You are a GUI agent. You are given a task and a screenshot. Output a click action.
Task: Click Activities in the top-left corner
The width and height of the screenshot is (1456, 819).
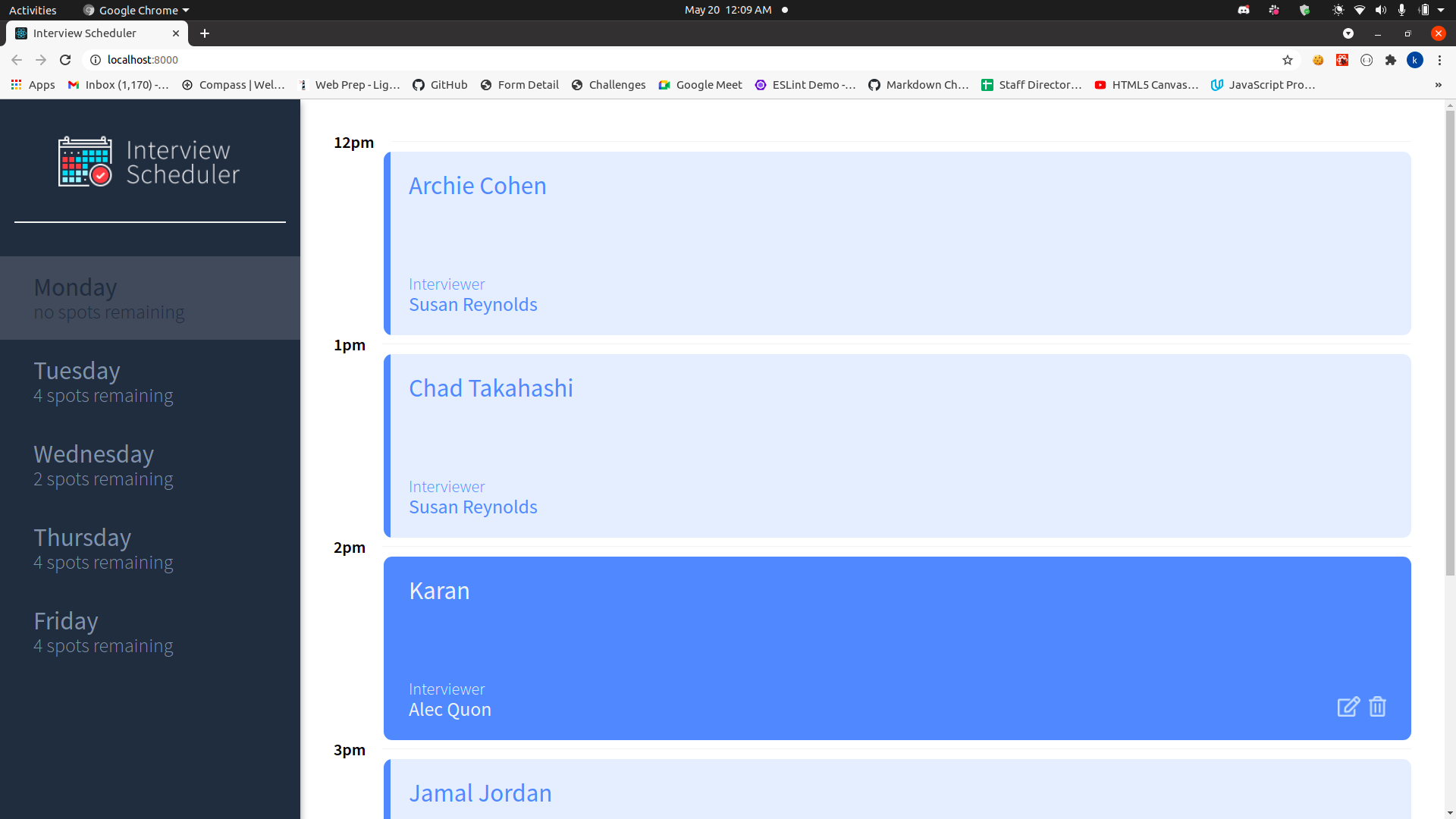33,10
